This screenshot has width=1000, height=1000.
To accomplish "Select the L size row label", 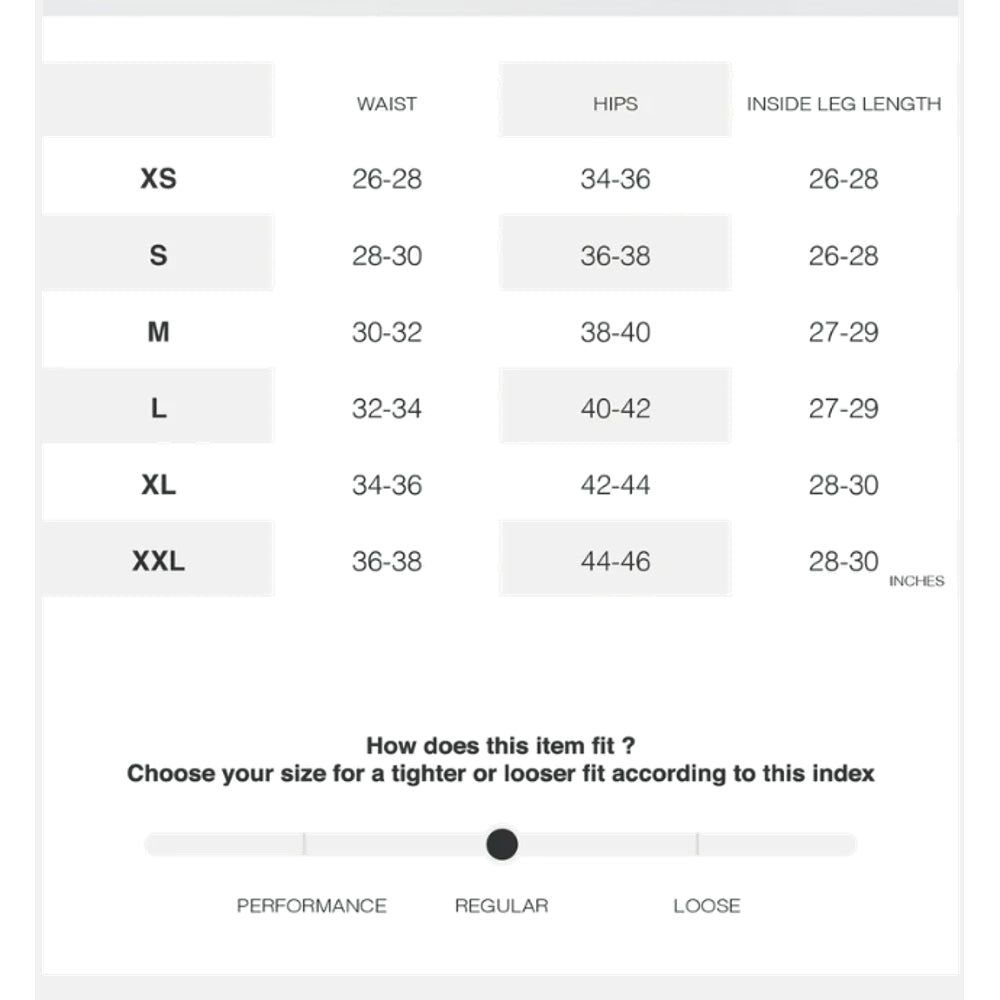I will tap(158, 408).
